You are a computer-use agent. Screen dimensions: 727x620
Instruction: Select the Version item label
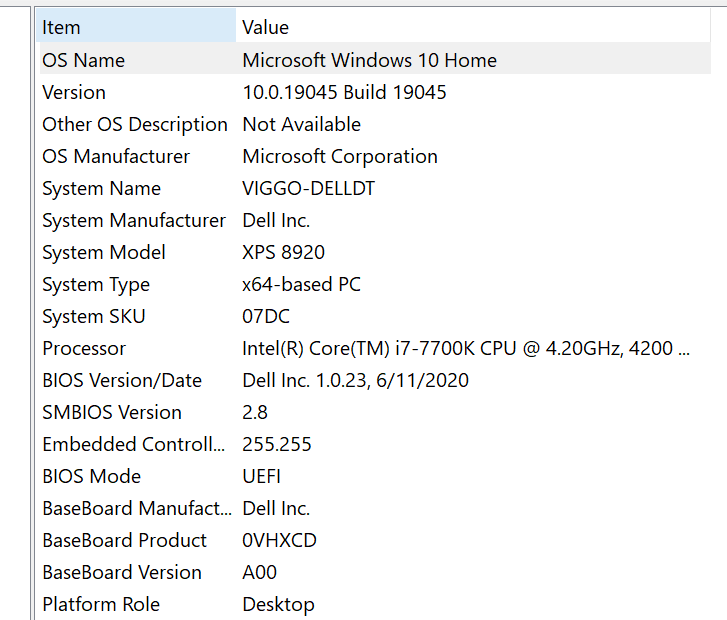click(x=74, y=92)
